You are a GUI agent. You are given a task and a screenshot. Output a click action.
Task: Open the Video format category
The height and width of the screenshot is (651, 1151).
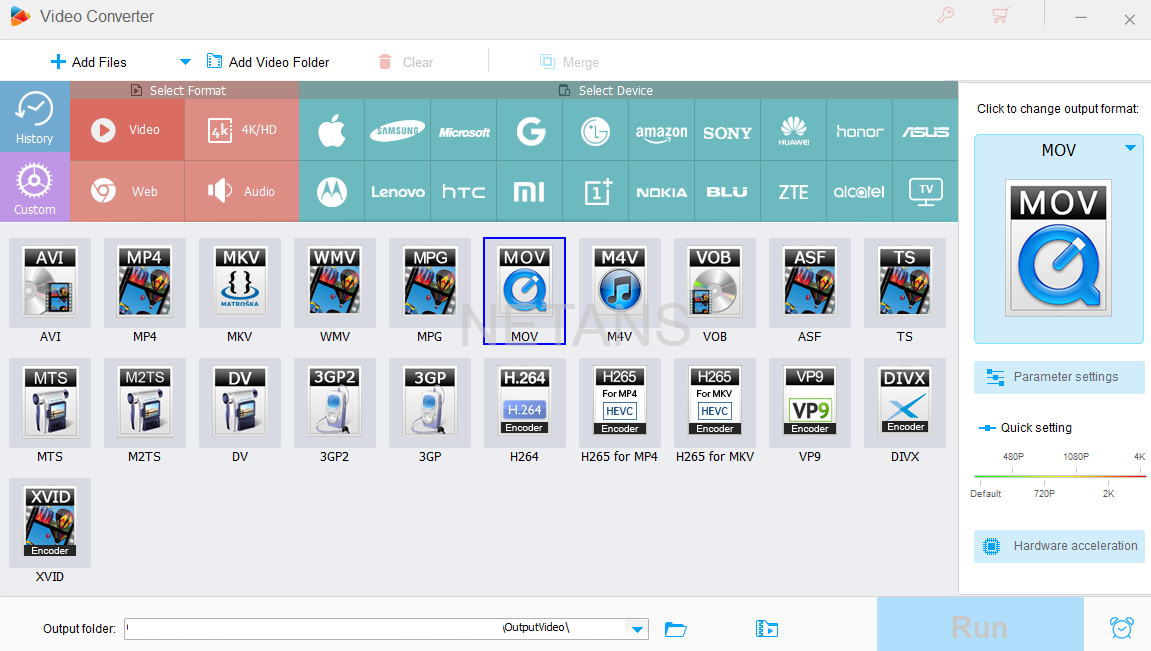click(127, 130)
